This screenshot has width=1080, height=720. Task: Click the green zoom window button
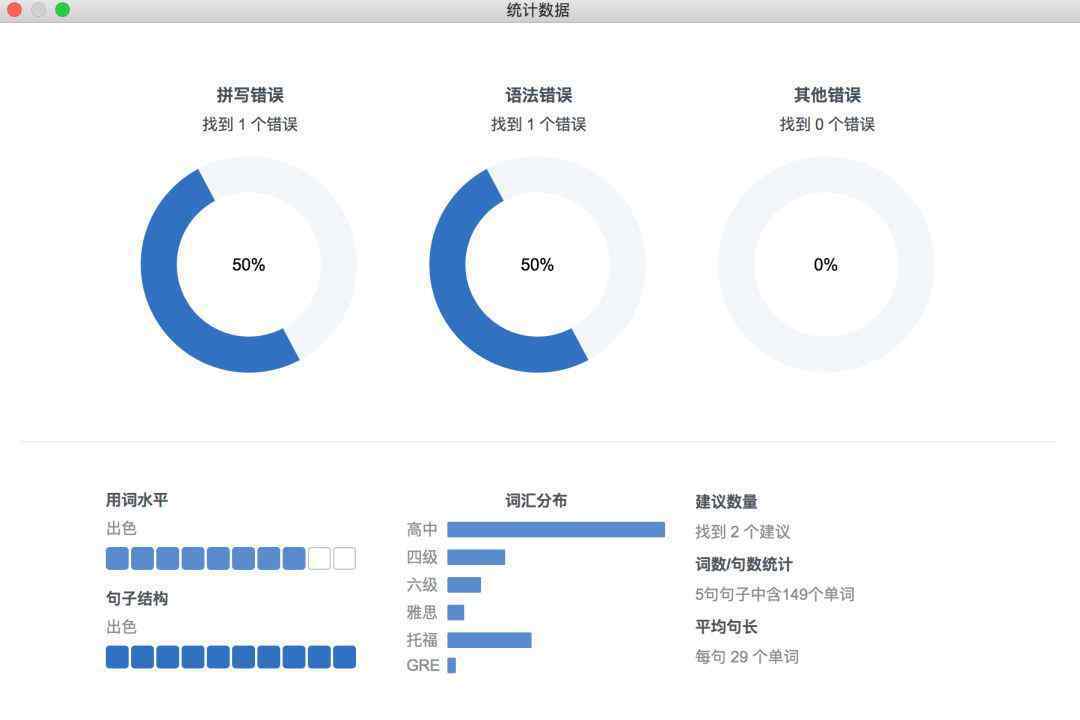point(62,10)
